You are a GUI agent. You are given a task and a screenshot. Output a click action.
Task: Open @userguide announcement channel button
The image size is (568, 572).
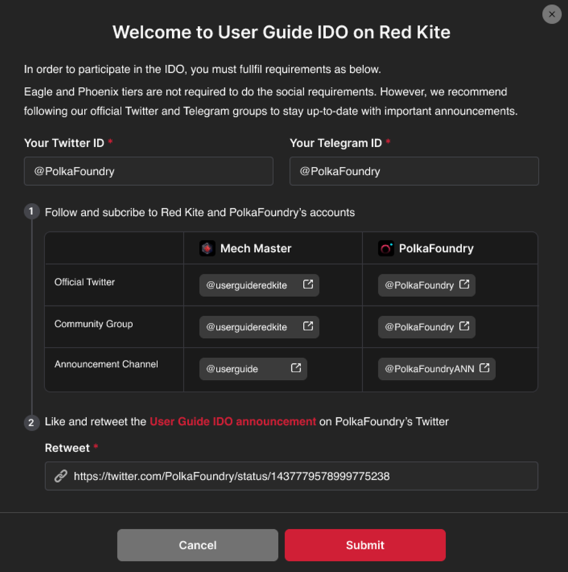click(x=253, y=369)
